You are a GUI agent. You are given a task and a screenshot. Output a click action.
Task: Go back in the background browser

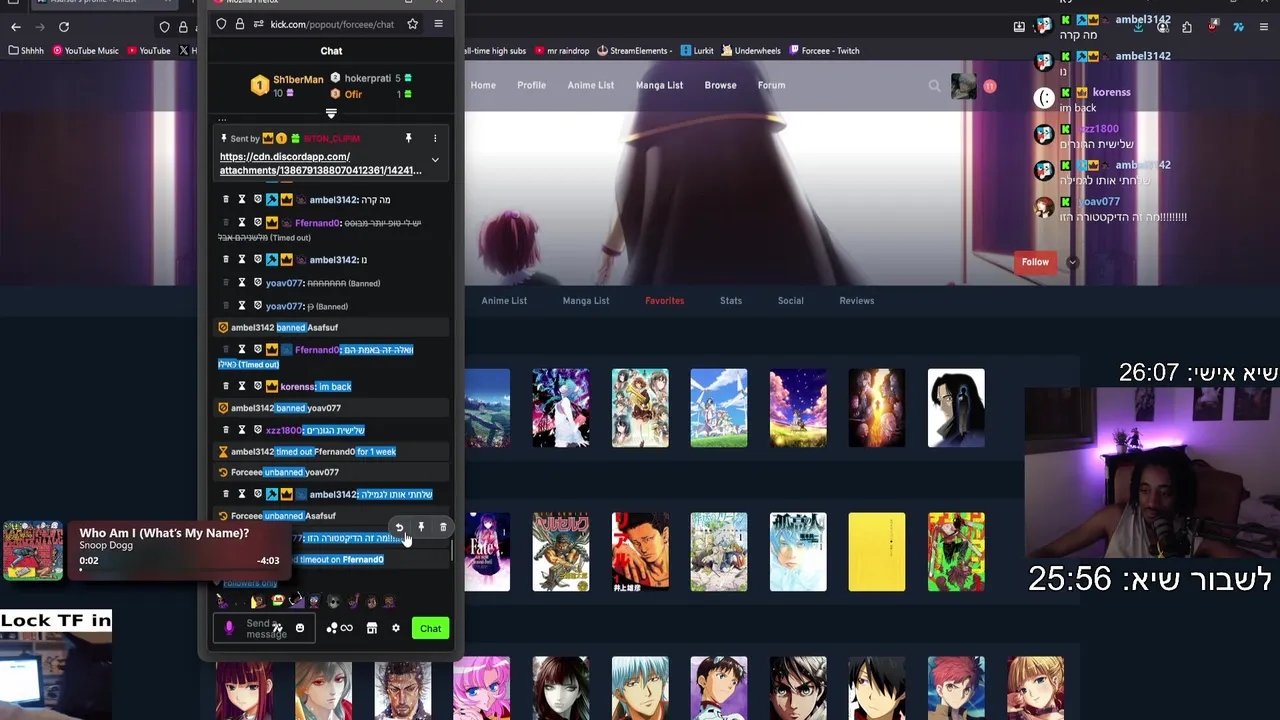(16, 27)
